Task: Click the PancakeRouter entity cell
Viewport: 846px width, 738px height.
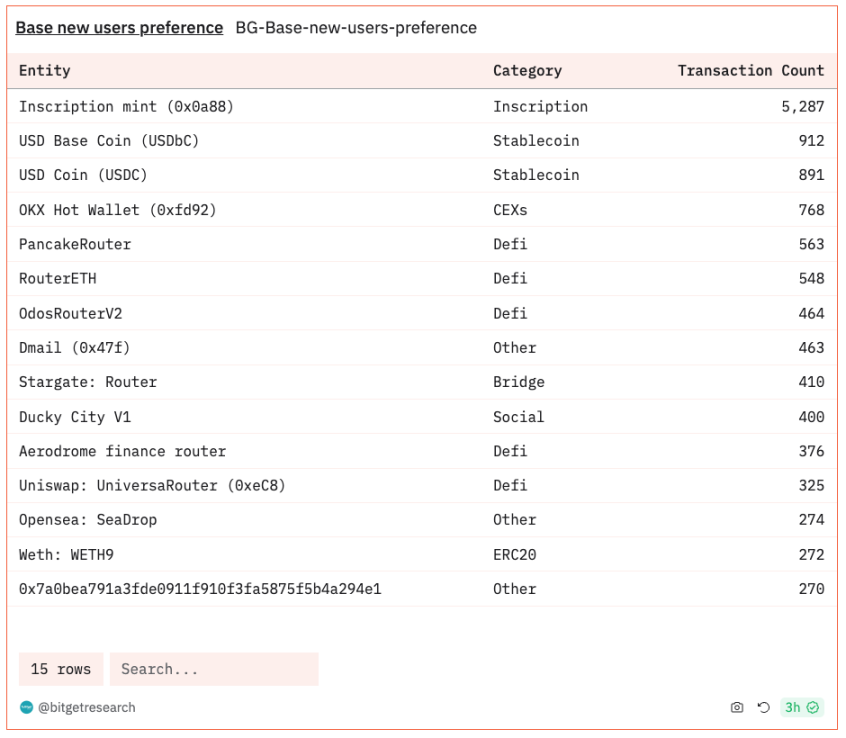Action: click(75, 244)
